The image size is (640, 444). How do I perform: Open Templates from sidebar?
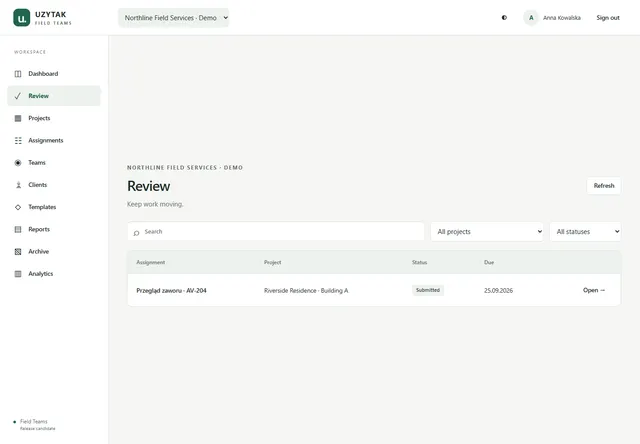click(54, 207)
